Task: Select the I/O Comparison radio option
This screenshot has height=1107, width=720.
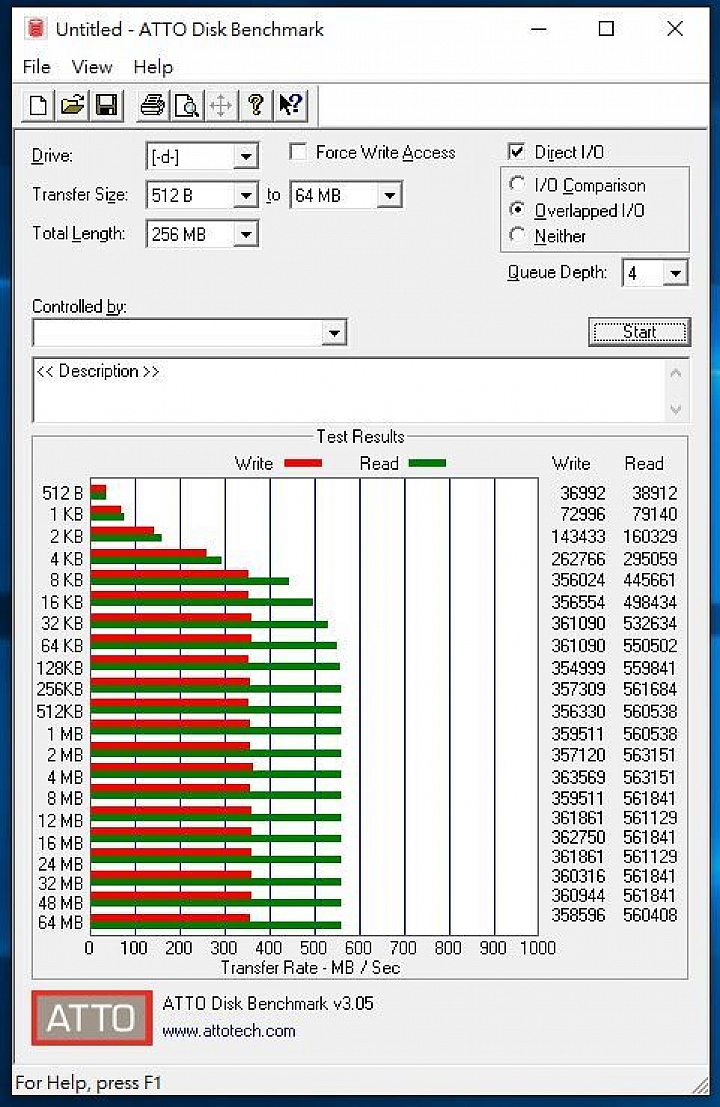Action: coord(517,184)
